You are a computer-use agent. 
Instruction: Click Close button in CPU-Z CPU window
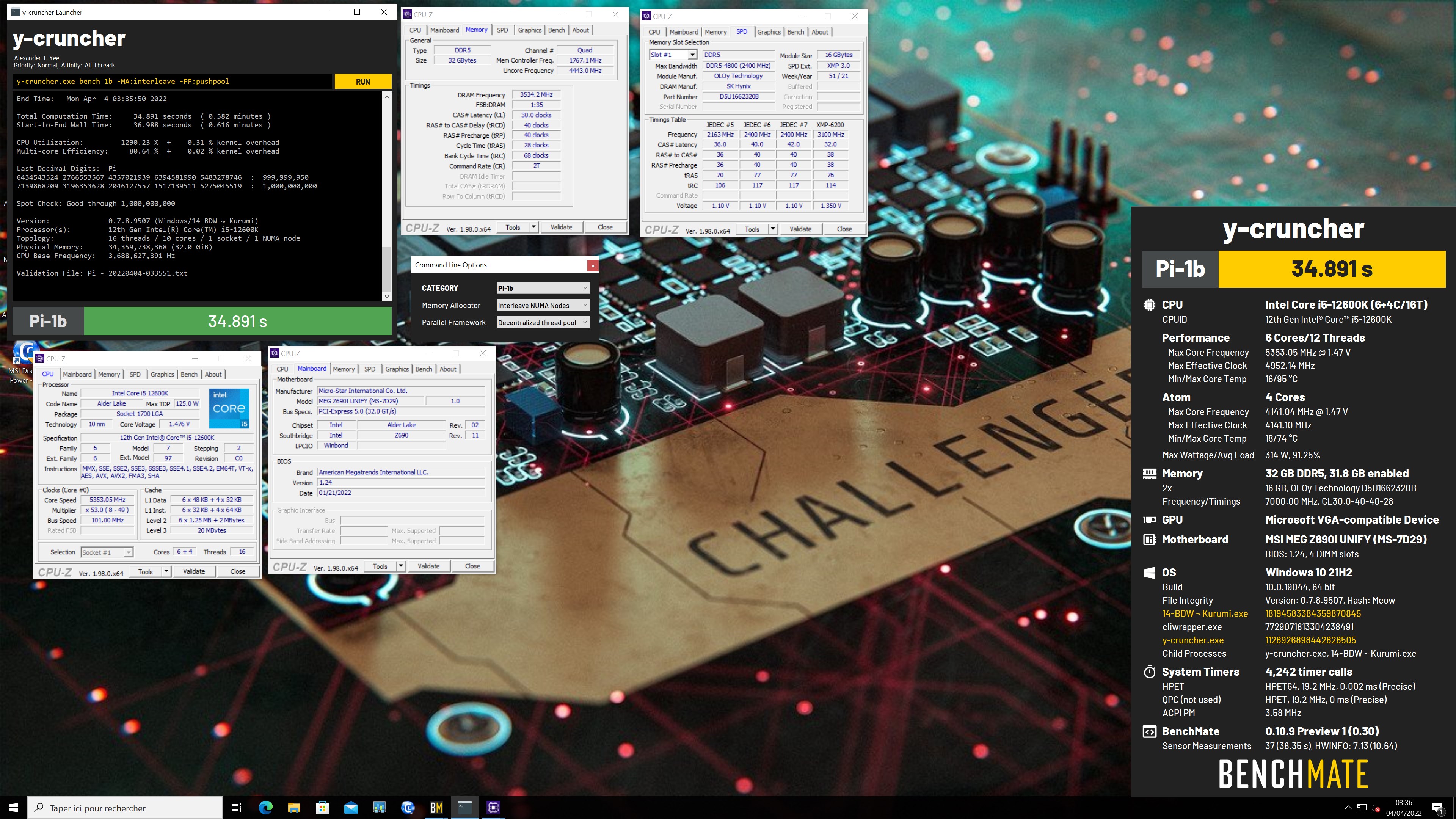(237, 571)
